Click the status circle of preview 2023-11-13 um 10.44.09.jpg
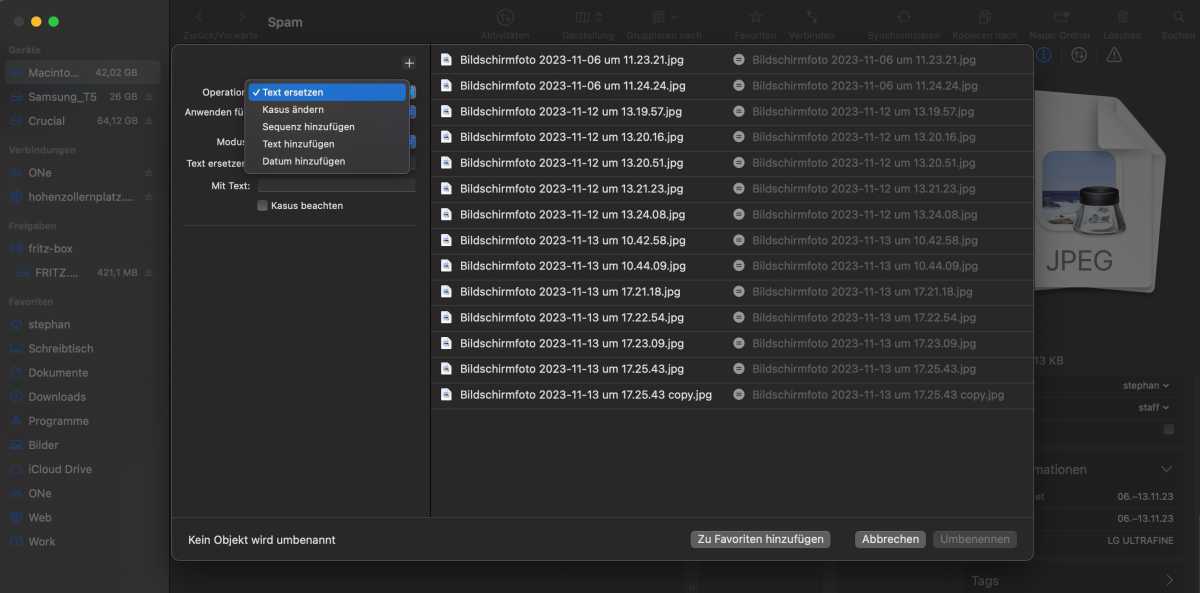 pos(738,266)
